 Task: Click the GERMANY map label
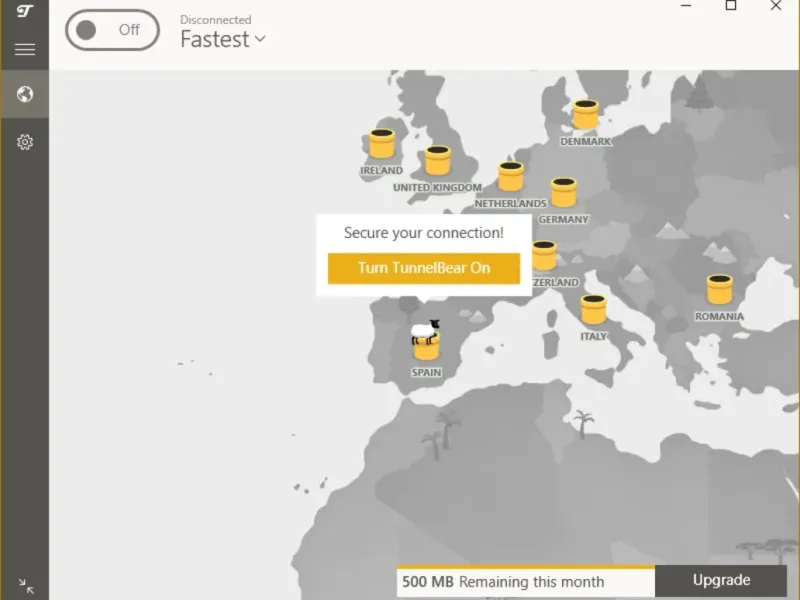564,219
